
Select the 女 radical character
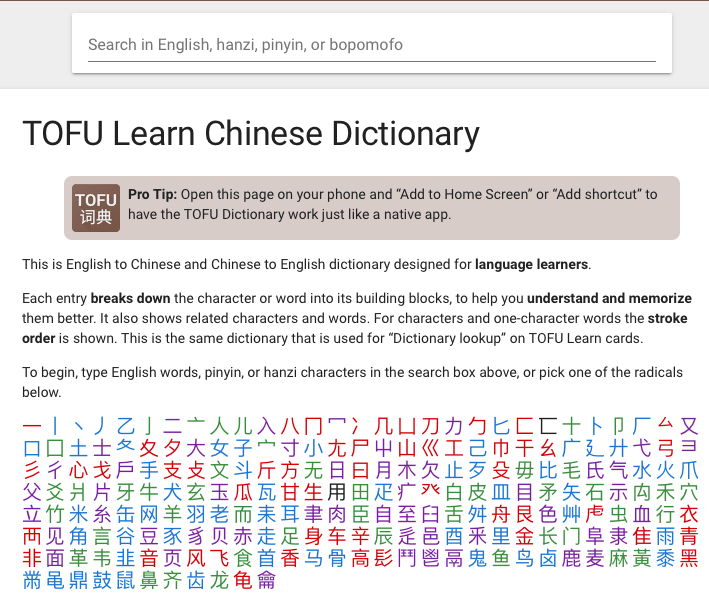click(219, 448)
